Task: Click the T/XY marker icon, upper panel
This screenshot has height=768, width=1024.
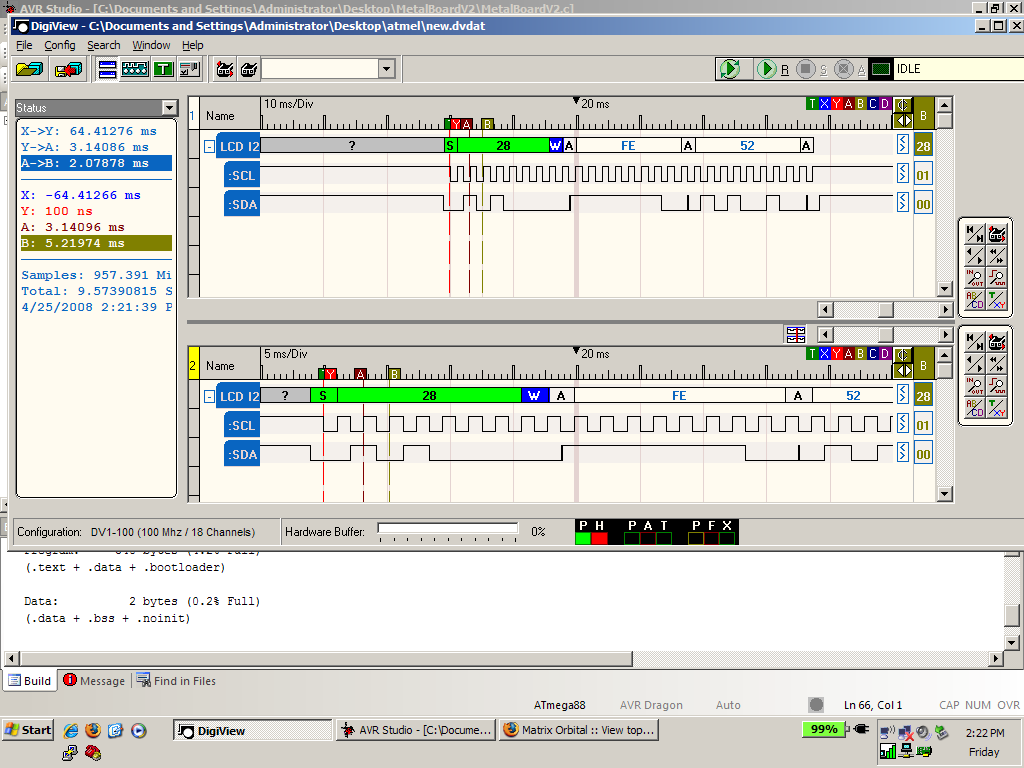Action: 997,300
